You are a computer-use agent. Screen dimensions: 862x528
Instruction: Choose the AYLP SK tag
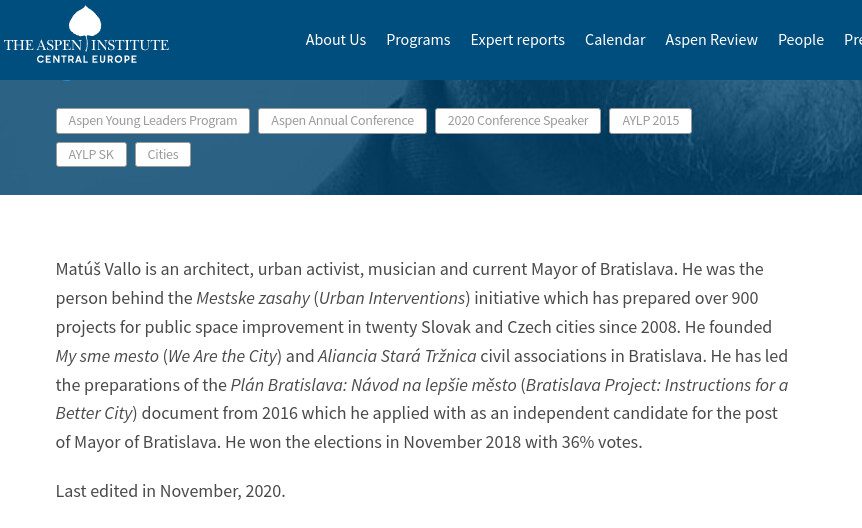coord(91,155)
